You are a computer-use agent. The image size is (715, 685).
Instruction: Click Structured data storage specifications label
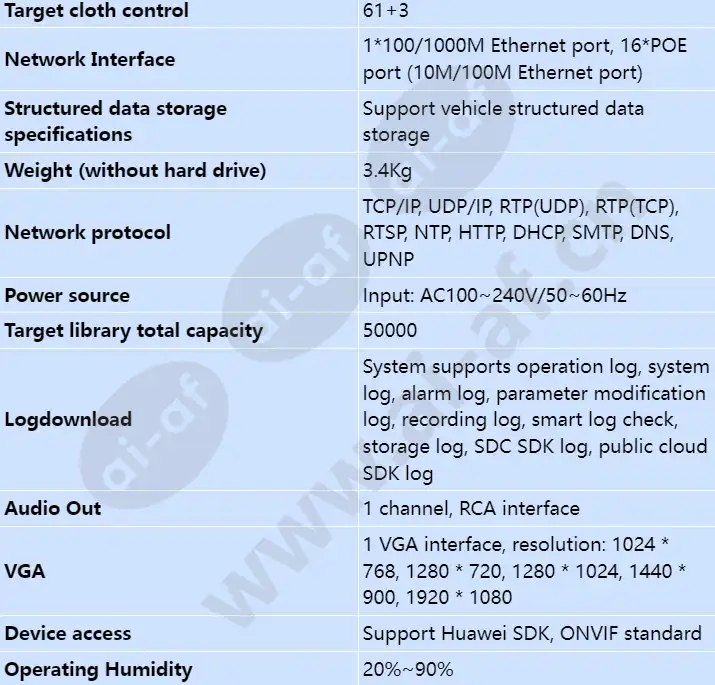115,121
